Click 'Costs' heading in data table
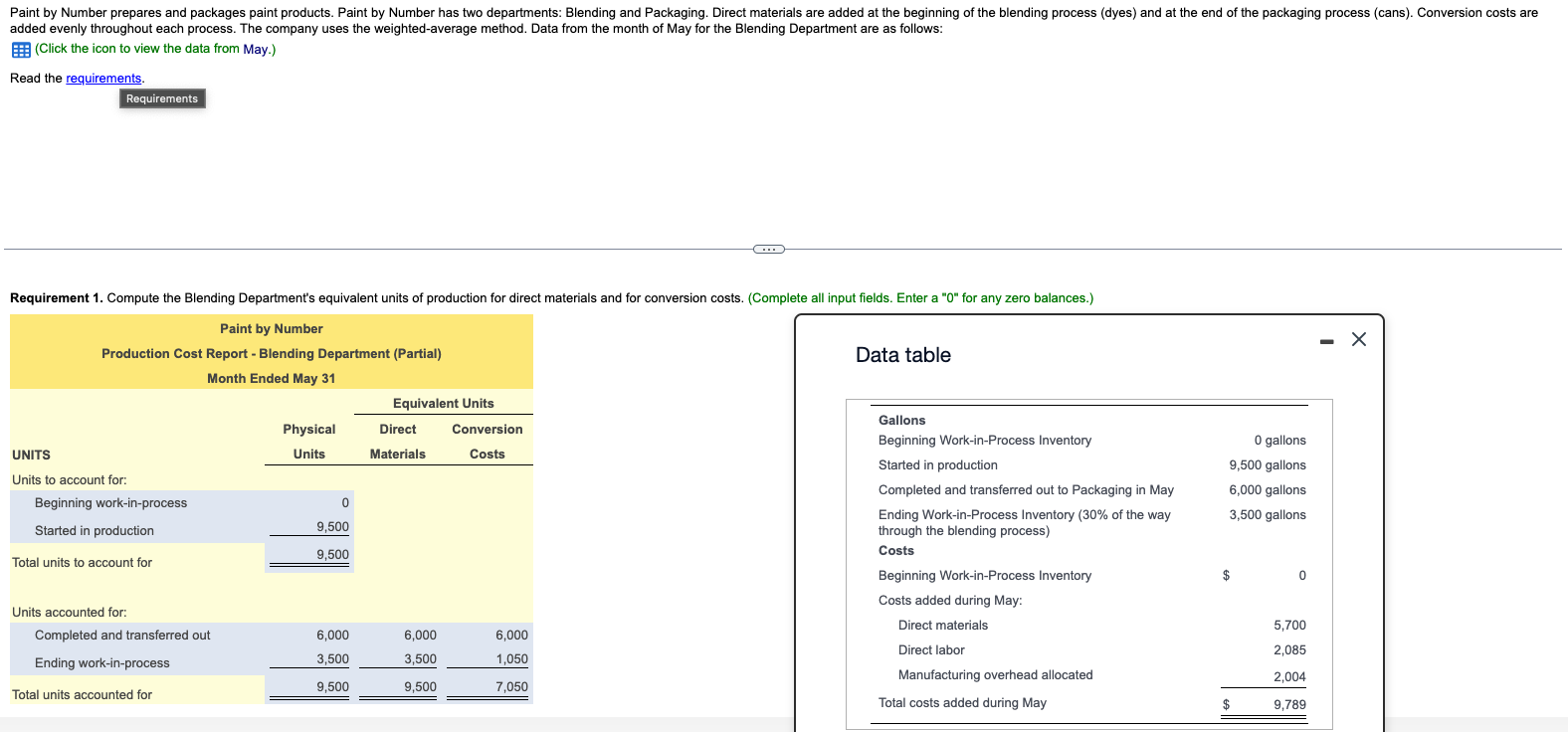 coord(895,551)
